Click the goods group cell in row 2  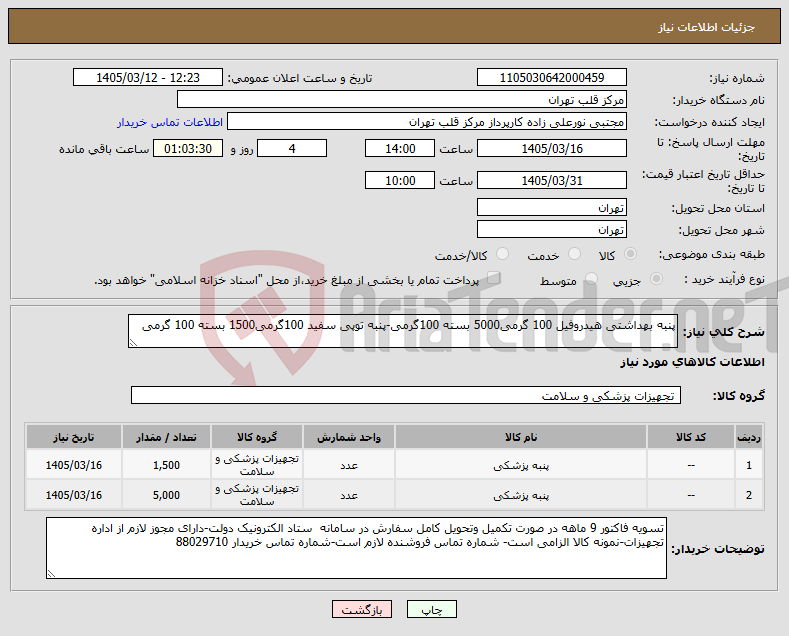pyautogui.click(x=257, y=495)
